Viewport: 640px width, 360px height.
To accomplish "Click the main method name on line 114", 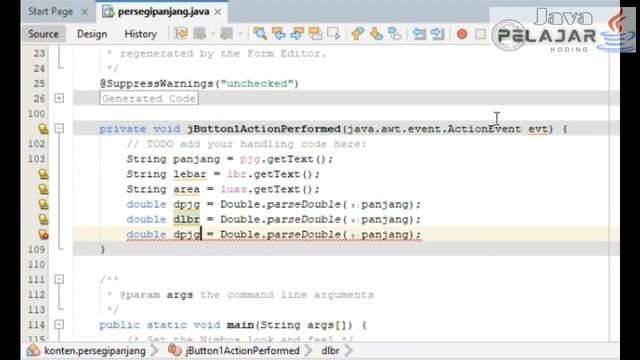I will pyautogui.click(x=240, y=325).
